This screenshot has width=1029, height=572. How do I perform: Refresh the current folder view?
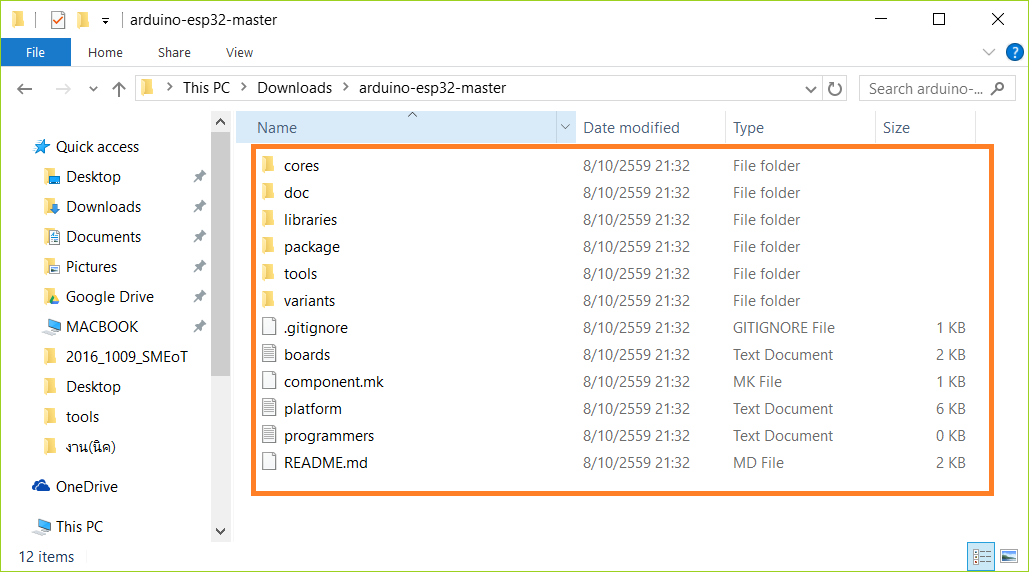[835, 89]
